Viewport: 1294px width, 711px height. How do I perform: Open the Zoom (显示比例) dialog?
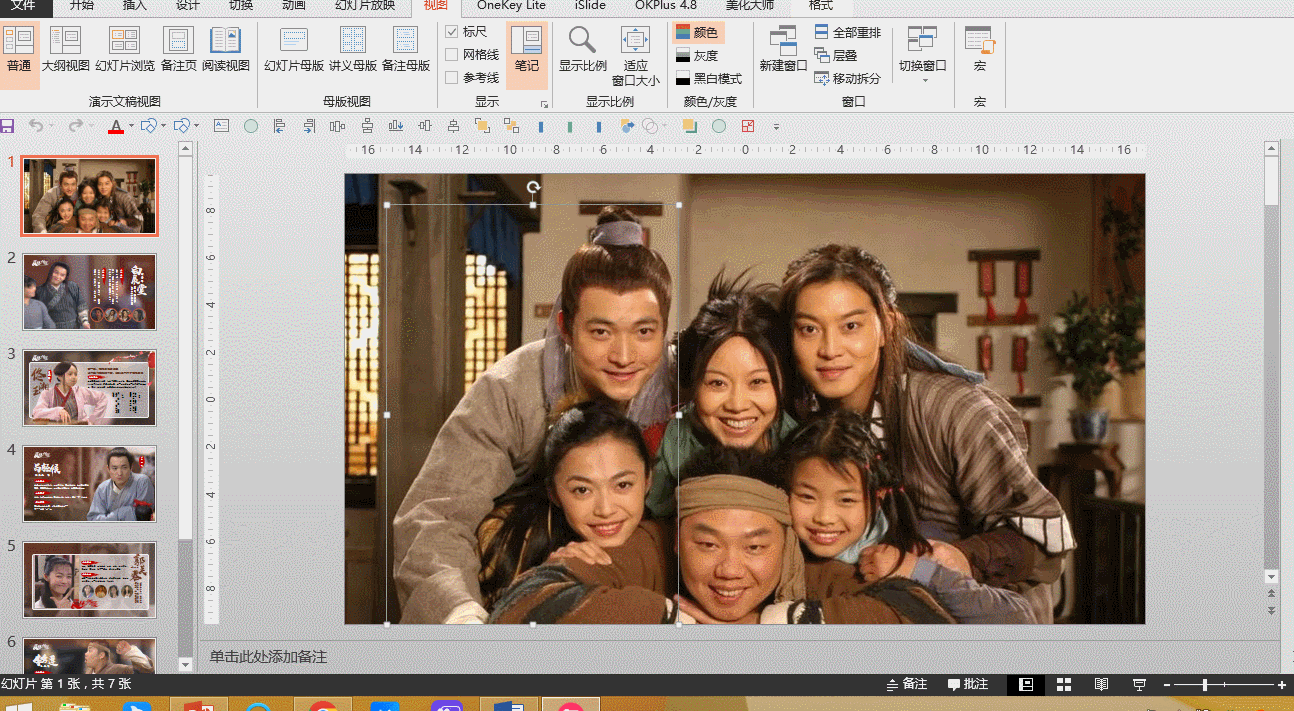pos(582,50)
